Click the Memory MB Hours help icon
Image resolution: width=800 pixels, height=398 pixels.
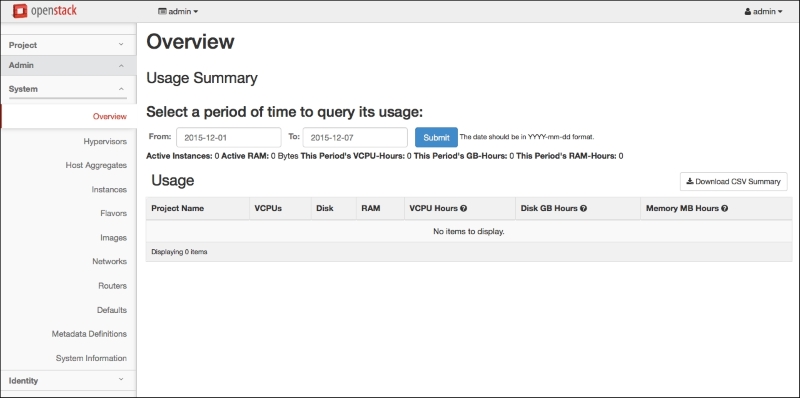pos(724,209)
